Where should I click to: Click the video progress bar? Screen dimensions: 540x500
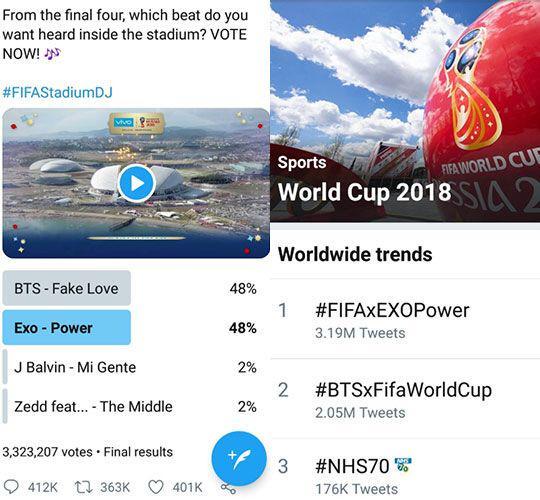click(136, 238)
